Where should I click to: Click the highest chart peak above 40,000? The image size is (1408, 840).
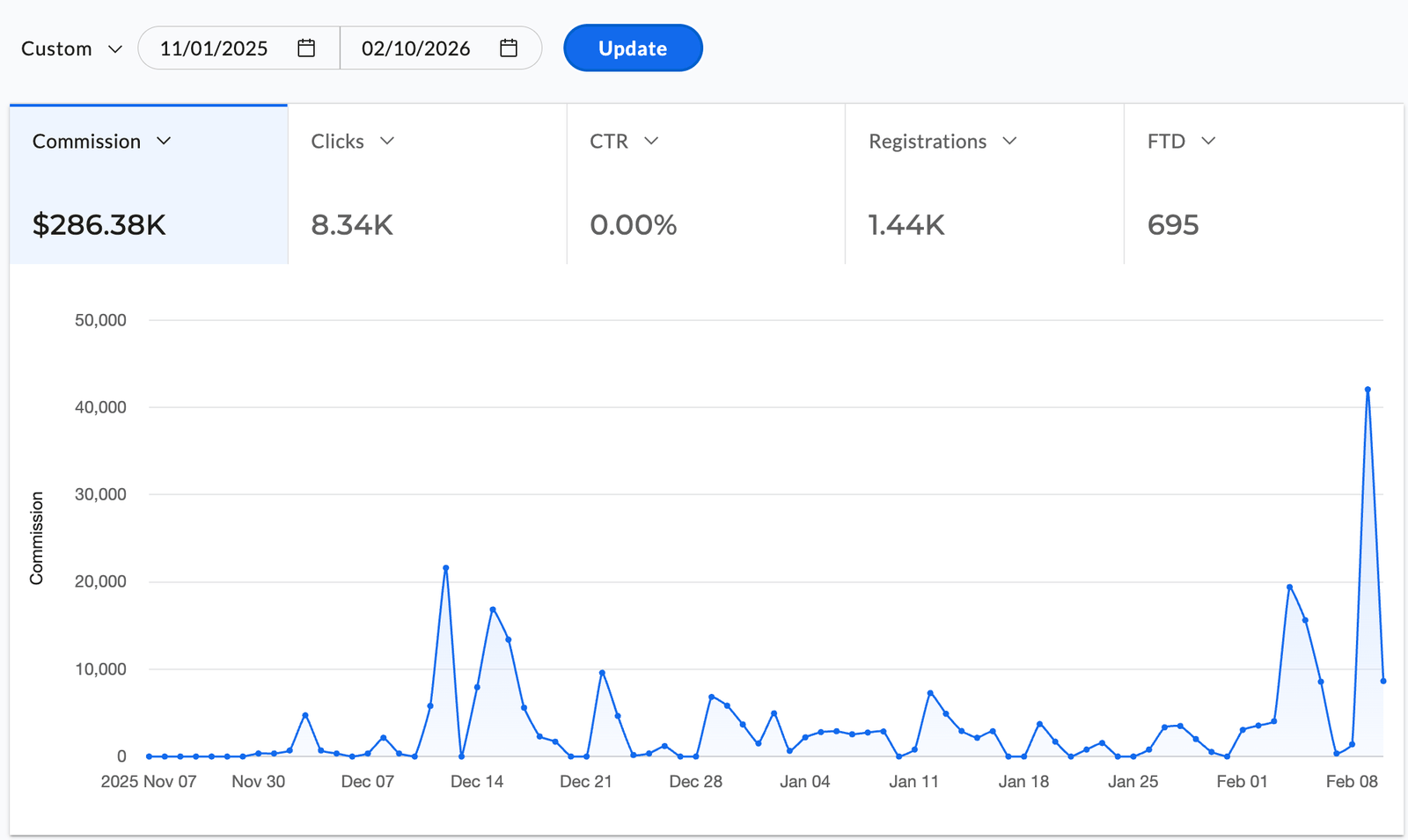pos(1368,390)
